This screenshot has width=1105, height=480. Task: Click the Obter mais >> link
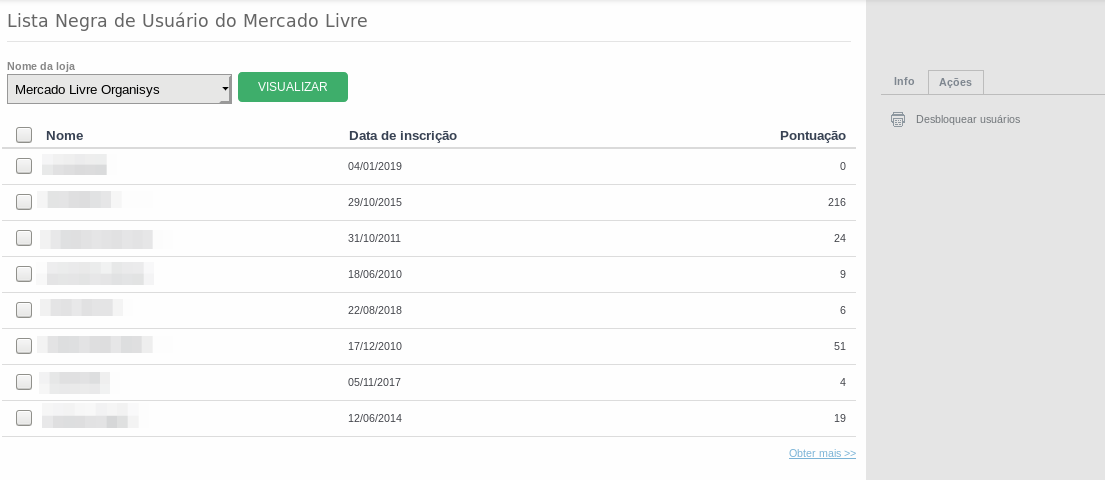(x=822, y=453)
